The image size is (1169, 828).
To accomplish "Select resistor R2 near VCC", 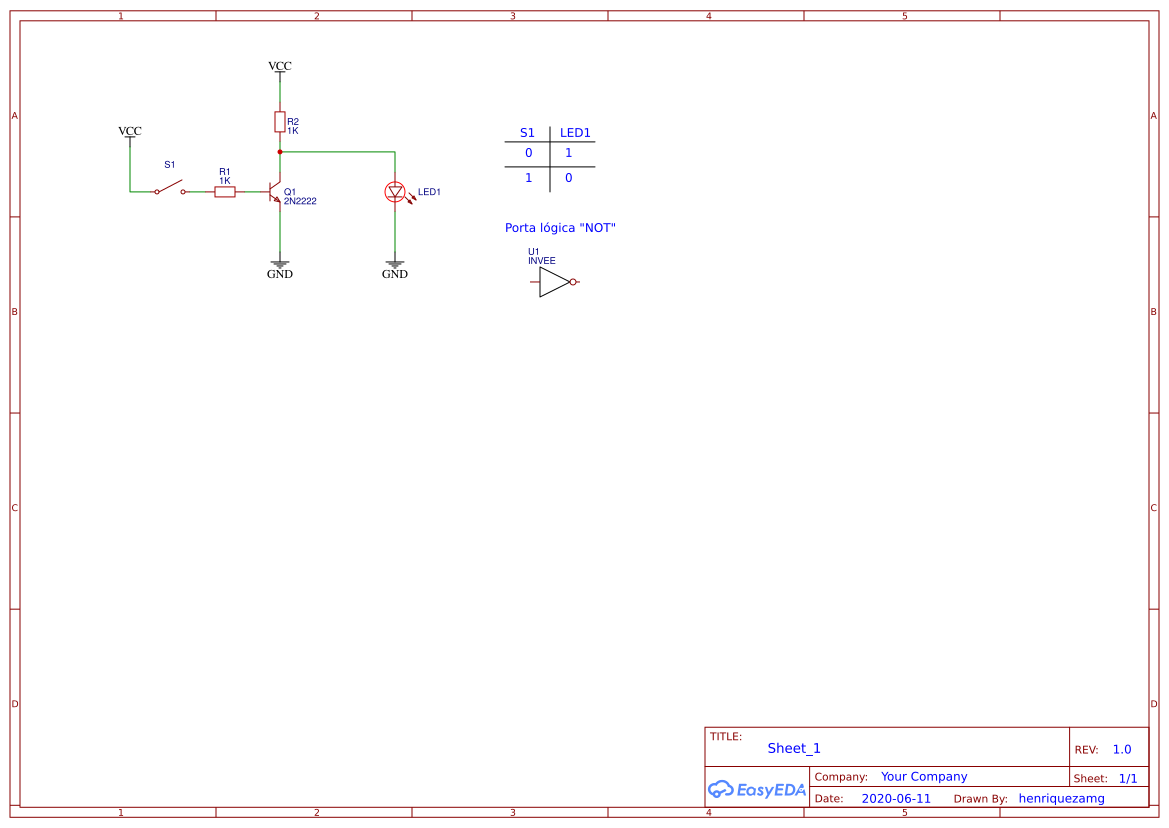I will (x=280, y=122).
